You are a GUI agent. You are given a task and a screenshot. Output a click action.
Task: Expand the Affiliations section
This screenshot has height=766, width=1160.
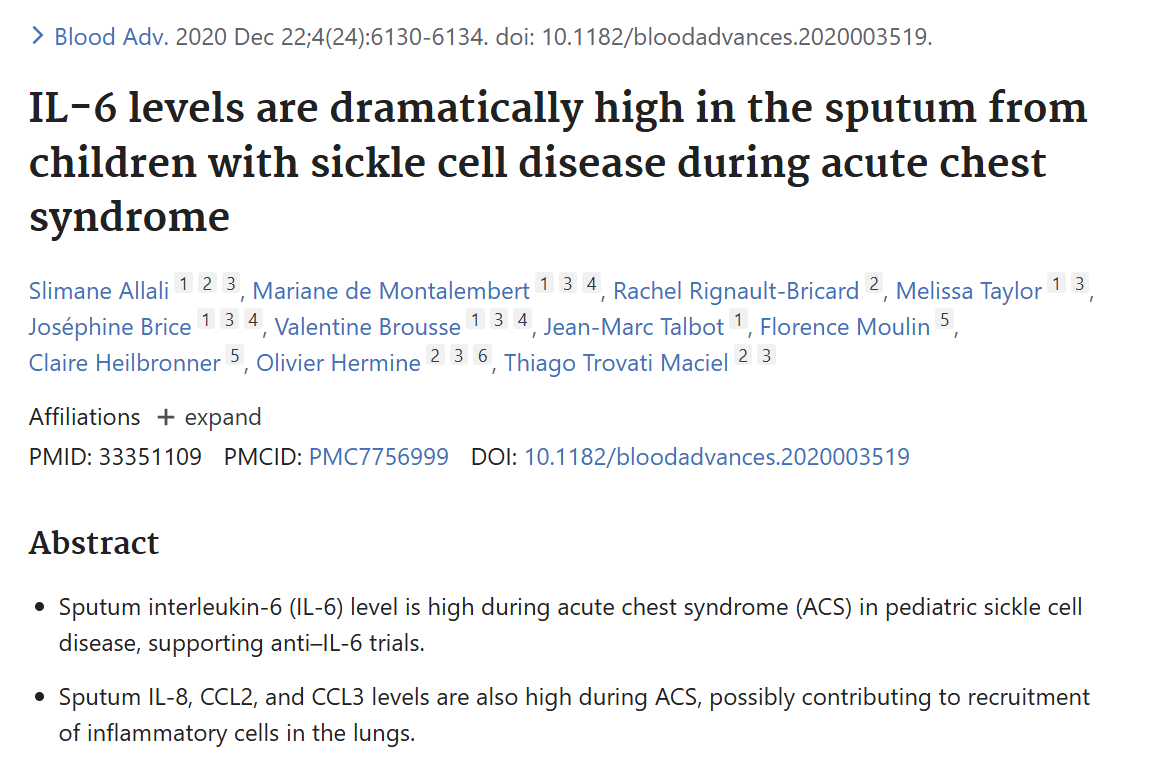click(x=209, y=417)
